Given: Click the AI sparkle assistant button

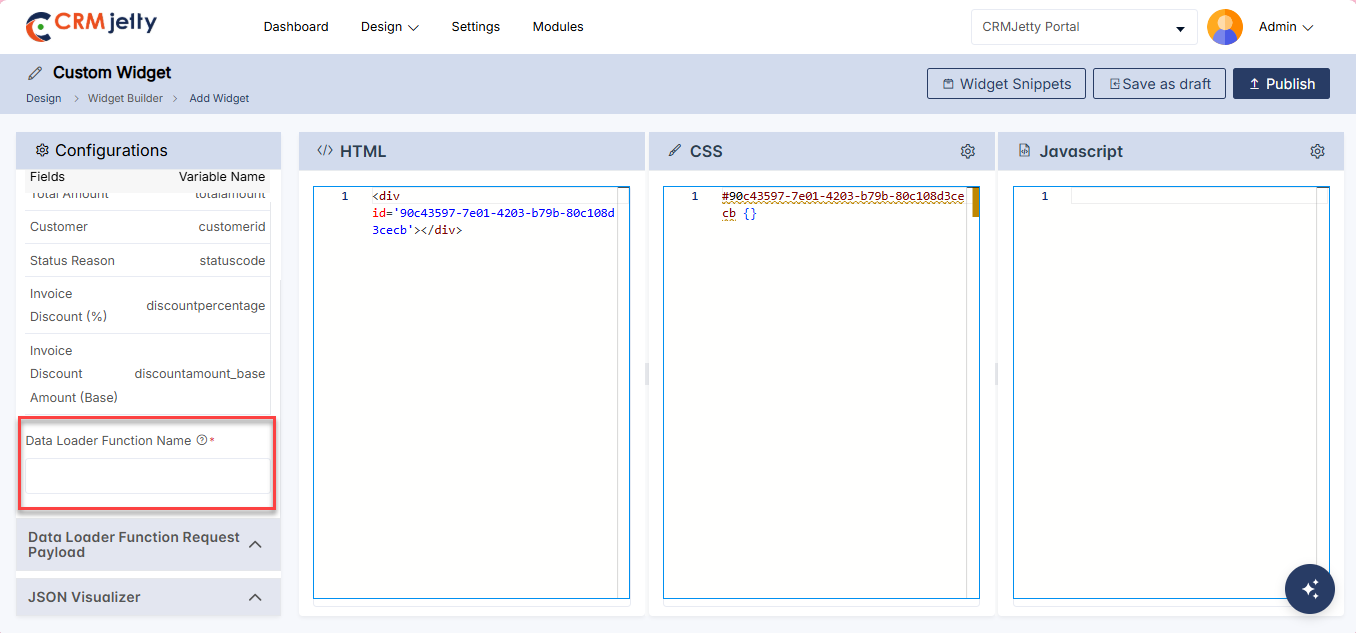Looking at the screenshot, I should point(1309,588).
